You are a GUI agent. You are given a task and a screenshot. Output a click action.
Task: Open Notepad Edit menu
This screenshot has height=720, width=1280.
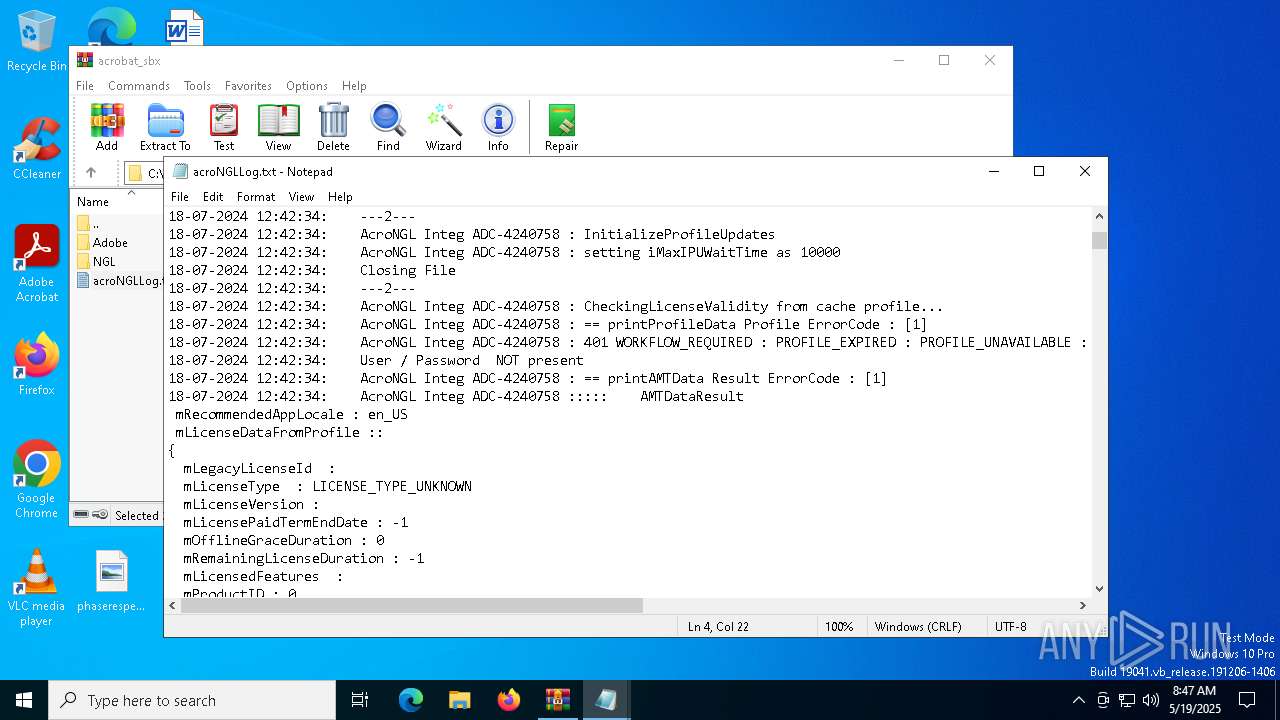tap(213, 197)
